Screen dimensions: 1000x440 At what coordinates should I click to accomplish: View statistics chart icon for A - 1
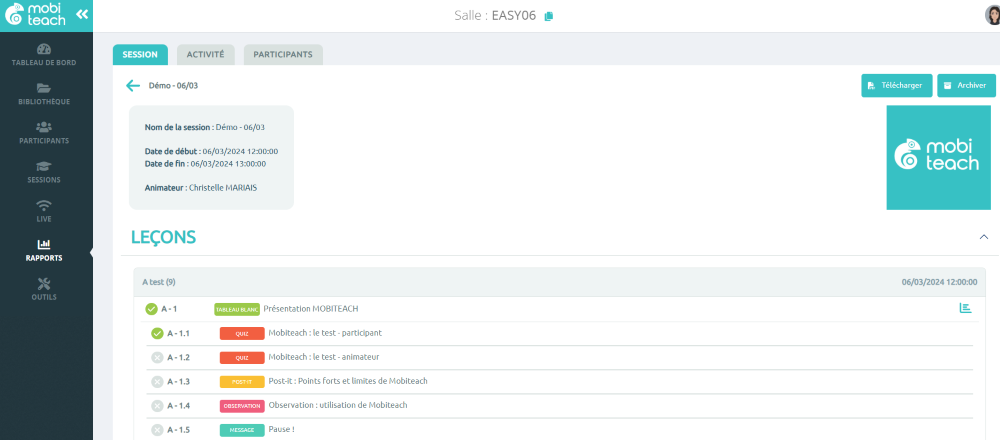(966, 308)
